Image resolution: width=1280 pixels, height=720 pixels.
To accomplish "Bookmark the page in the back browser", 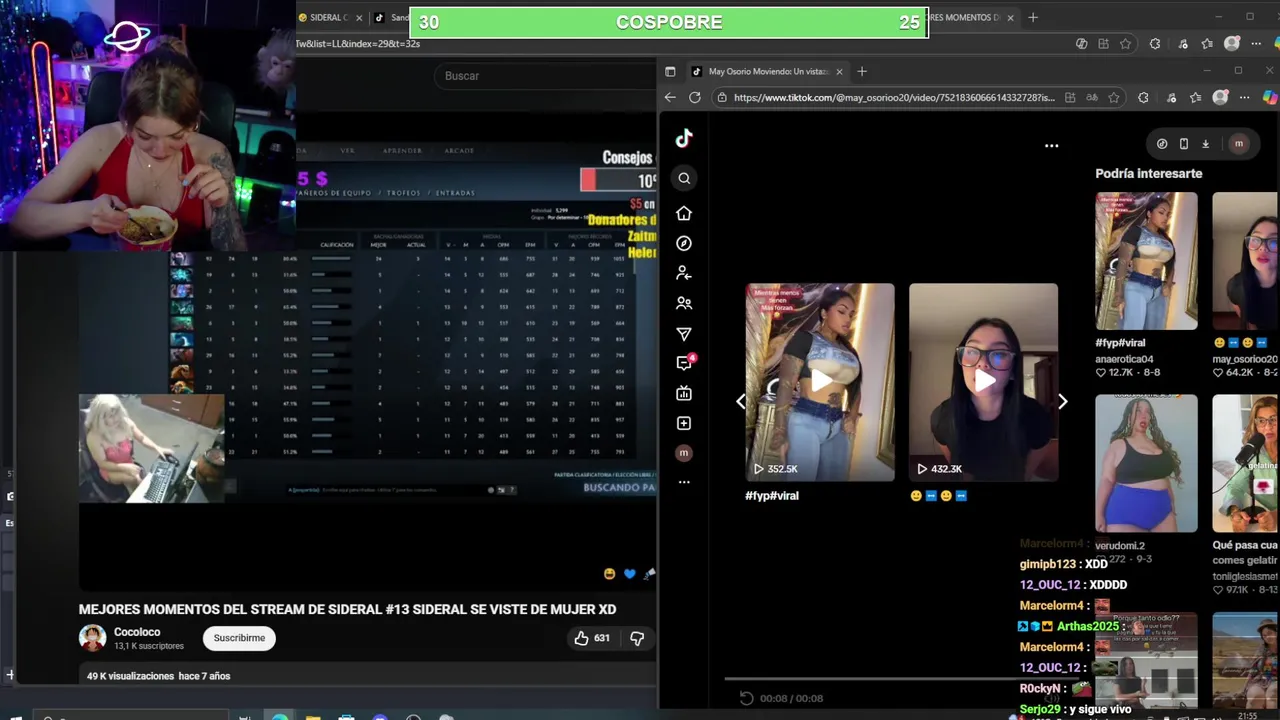I will click(x=1126, y=44).
